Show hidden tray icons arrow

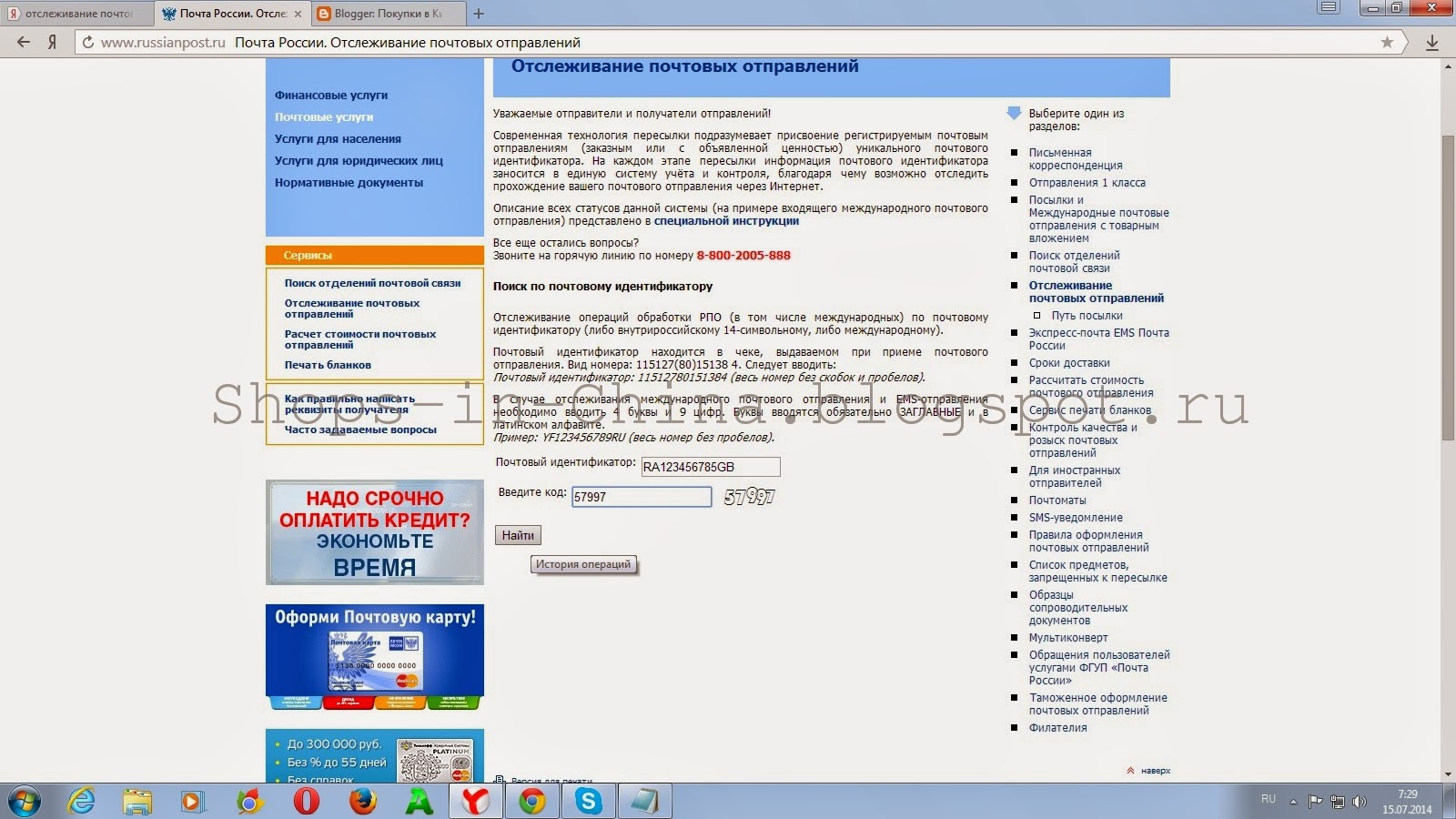[x=1293, y=802]
